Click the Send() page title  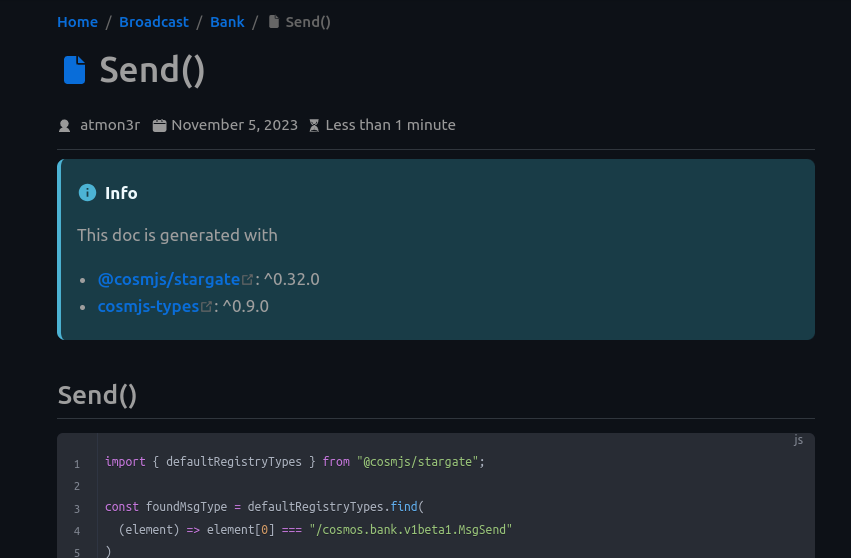[152, 70]
